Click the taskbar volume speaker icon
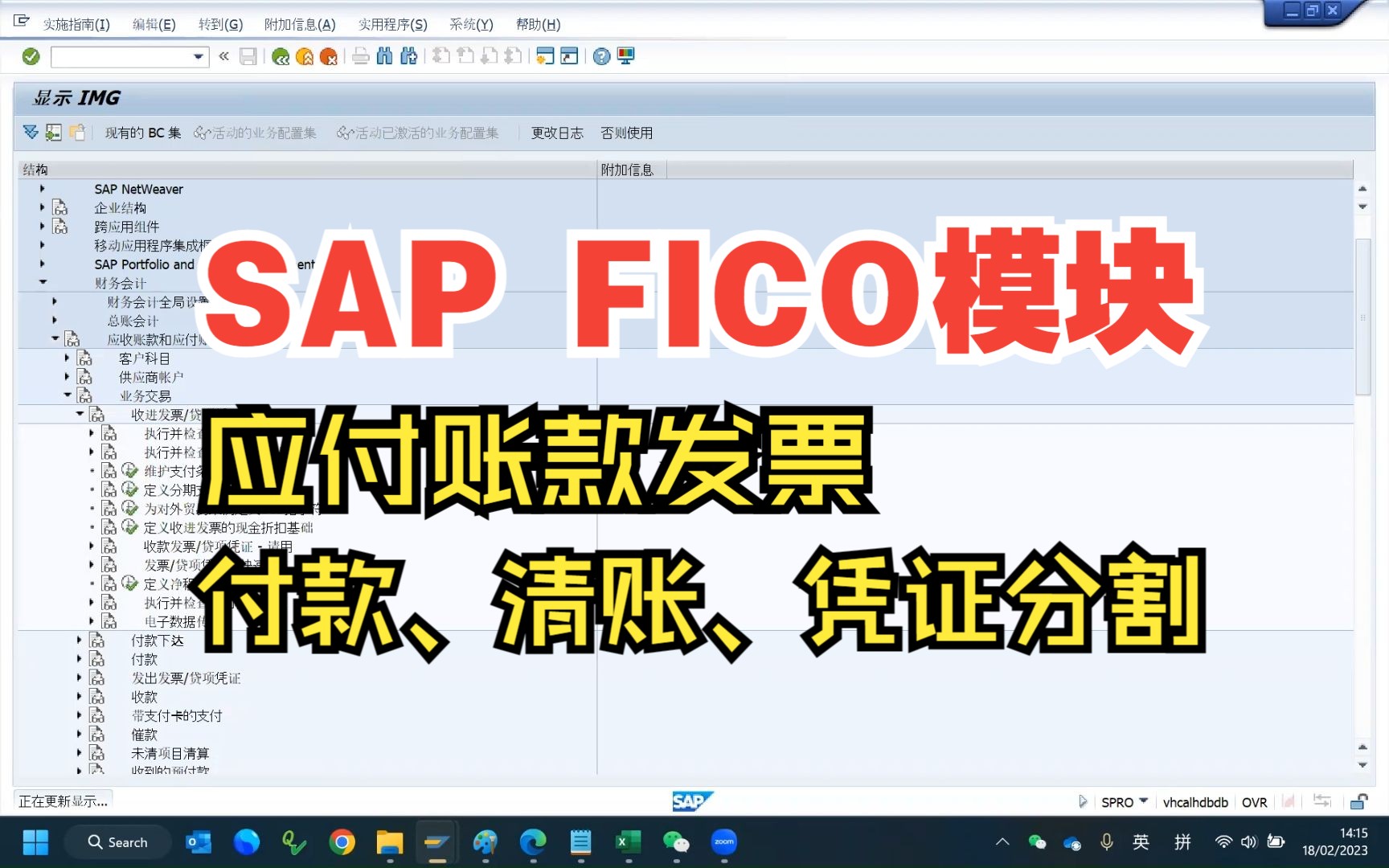This screenshot has width=1389, height=868. point(1248,842)
